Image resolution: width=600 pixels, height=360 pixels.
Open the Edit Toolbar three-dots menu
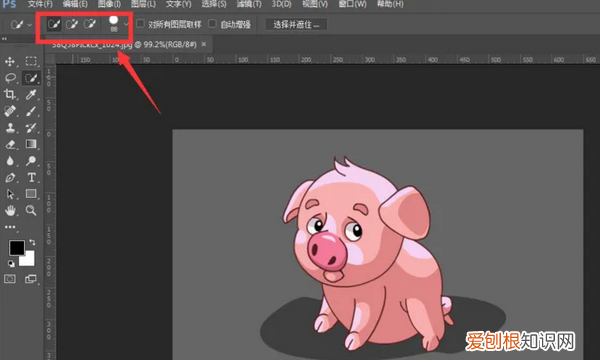(10, 227)
